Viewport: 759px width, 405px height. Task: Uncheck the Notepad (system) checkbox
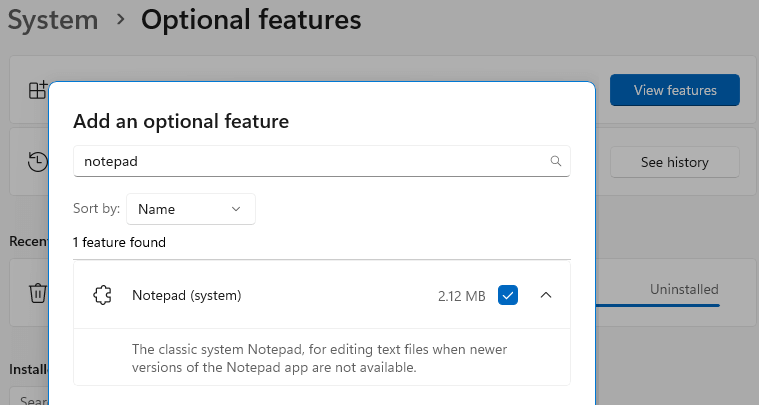pyautogui.click(x=508, y=295)
